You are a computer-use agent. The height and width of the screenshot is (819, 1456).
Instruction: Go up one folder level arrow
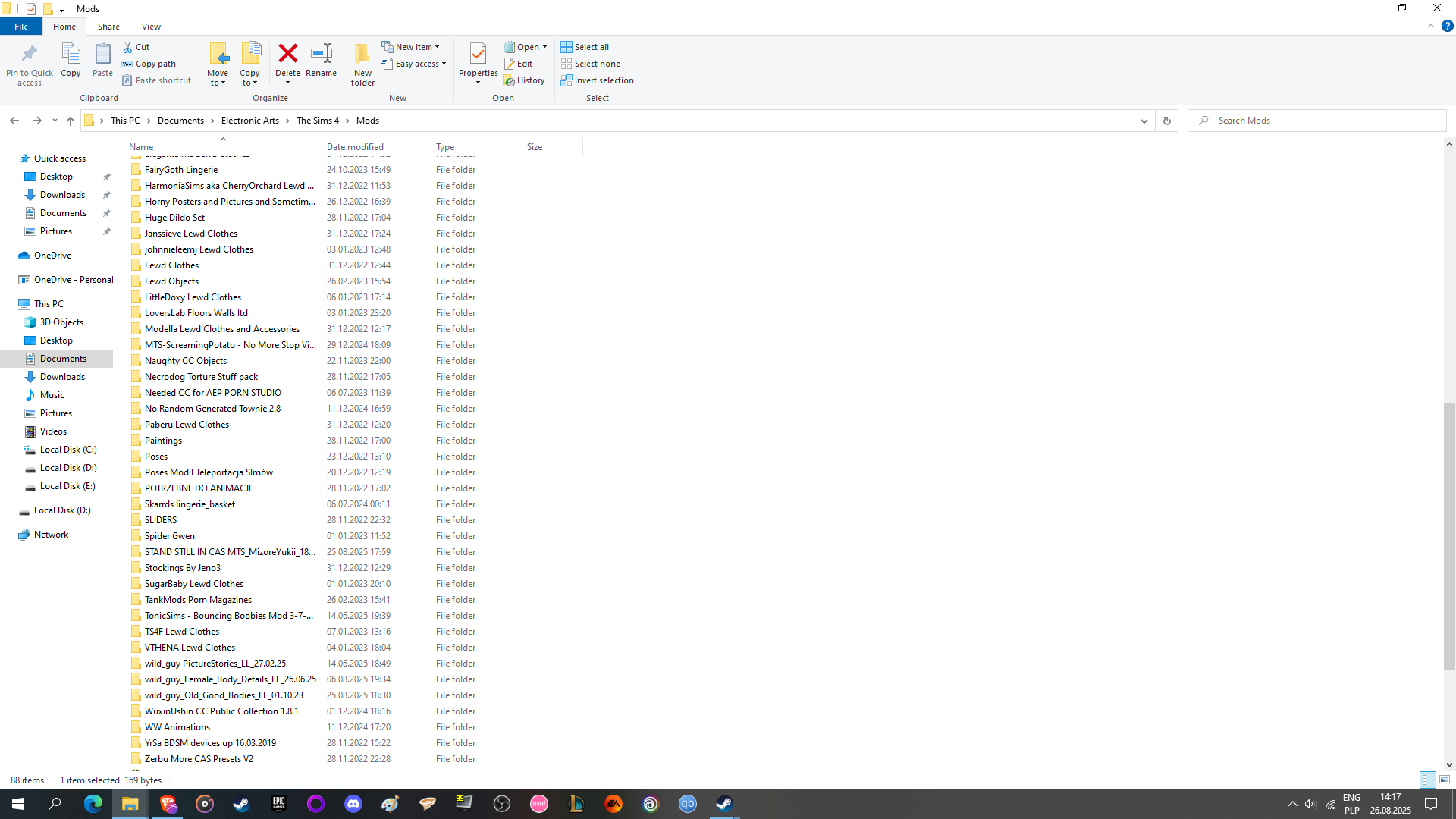71,121
